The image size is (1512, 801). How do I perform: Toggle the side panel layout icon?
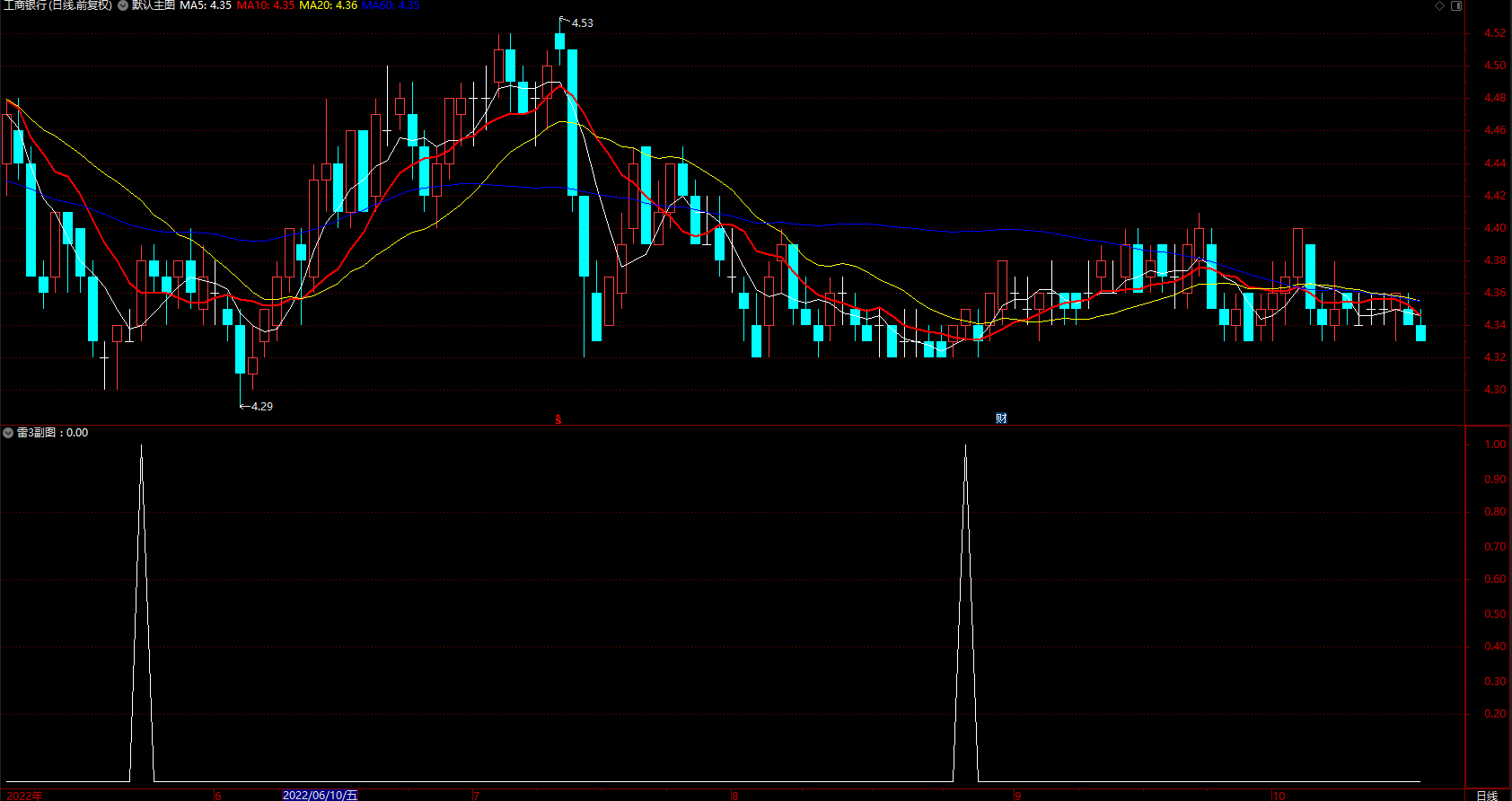click(x=1456, y=5)
